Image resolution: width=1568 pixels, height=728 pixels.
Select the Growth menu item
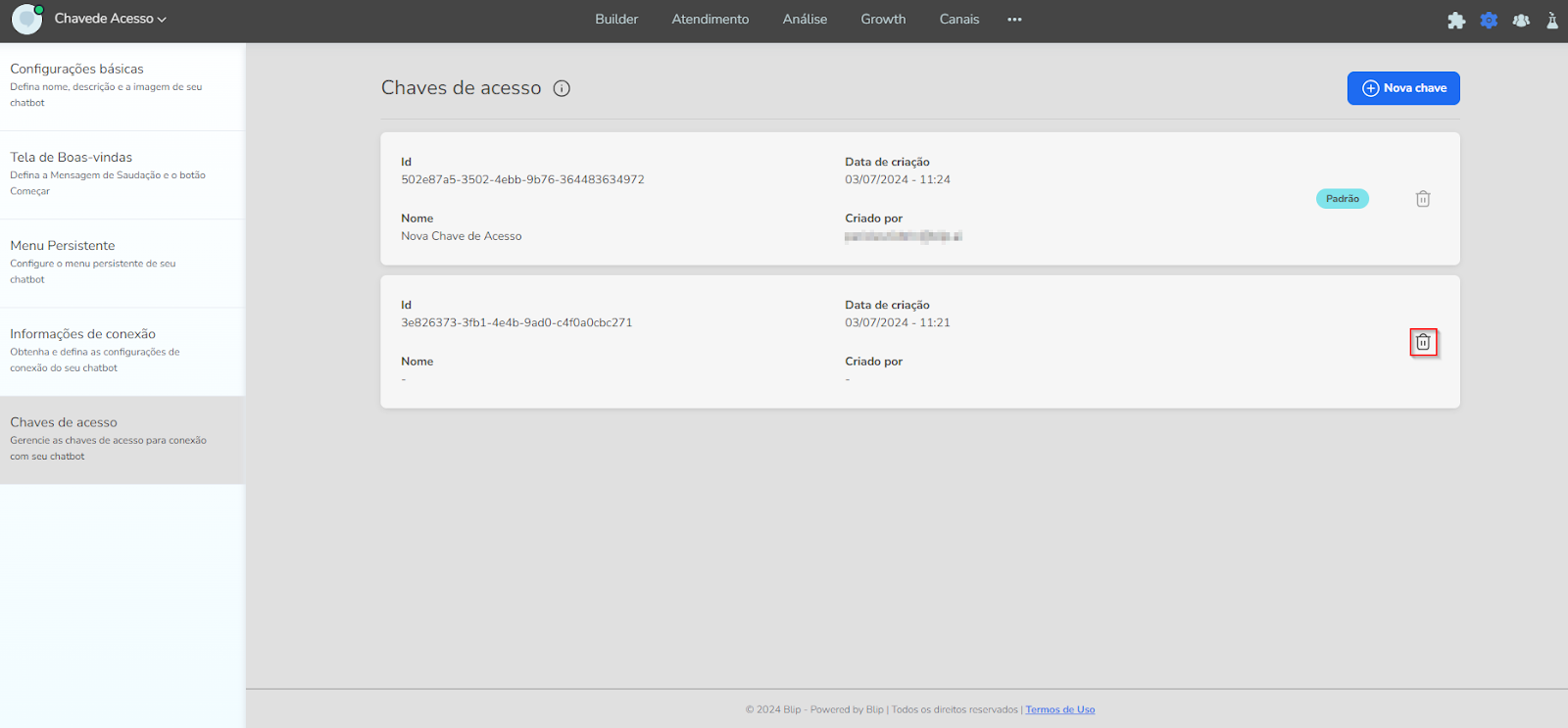tap(883, 20)
